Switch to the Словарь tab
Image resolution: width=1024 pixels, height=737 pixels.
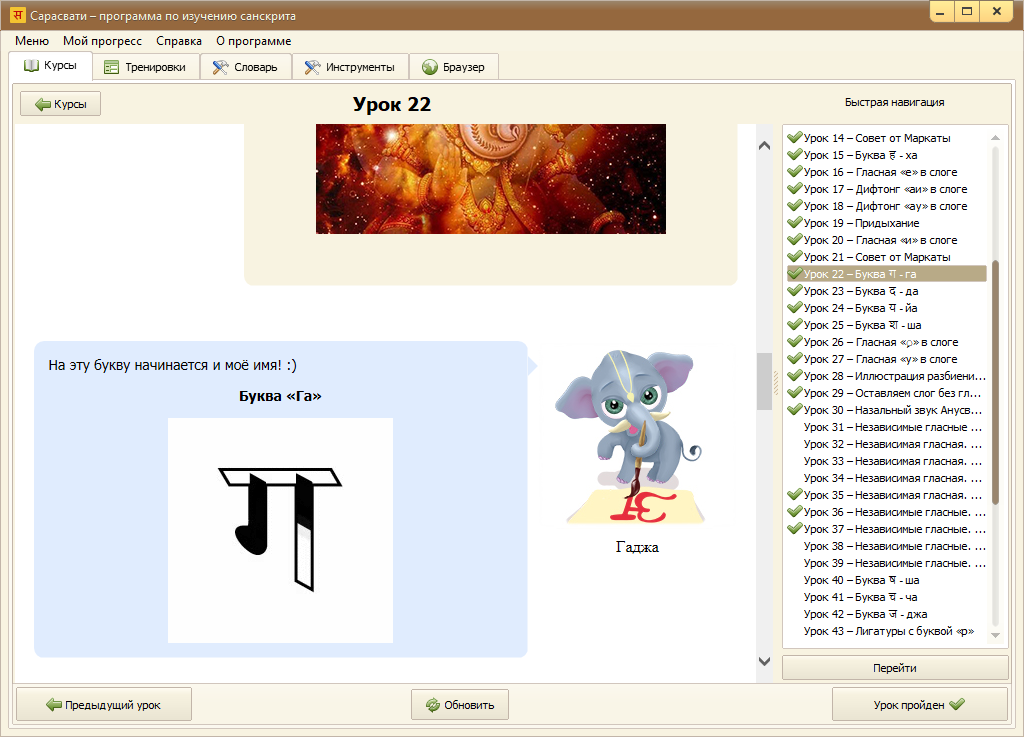click(246, 67)
